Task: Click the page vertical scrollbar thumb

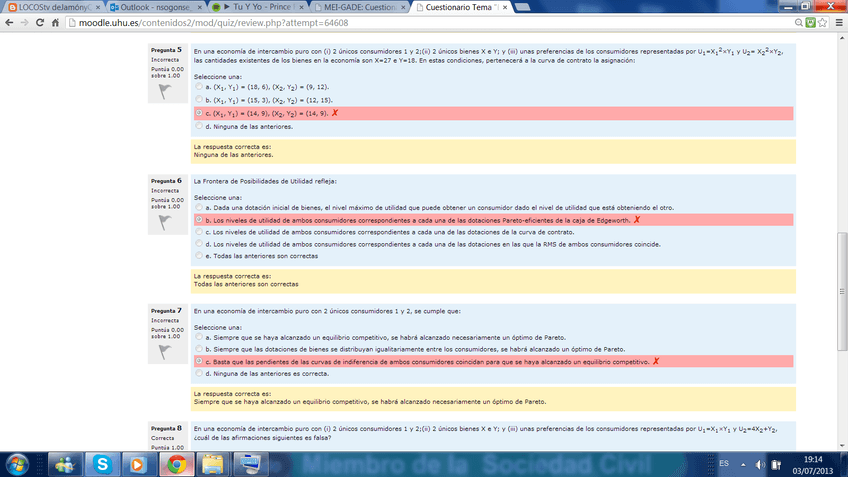Action: click(842, 291)
